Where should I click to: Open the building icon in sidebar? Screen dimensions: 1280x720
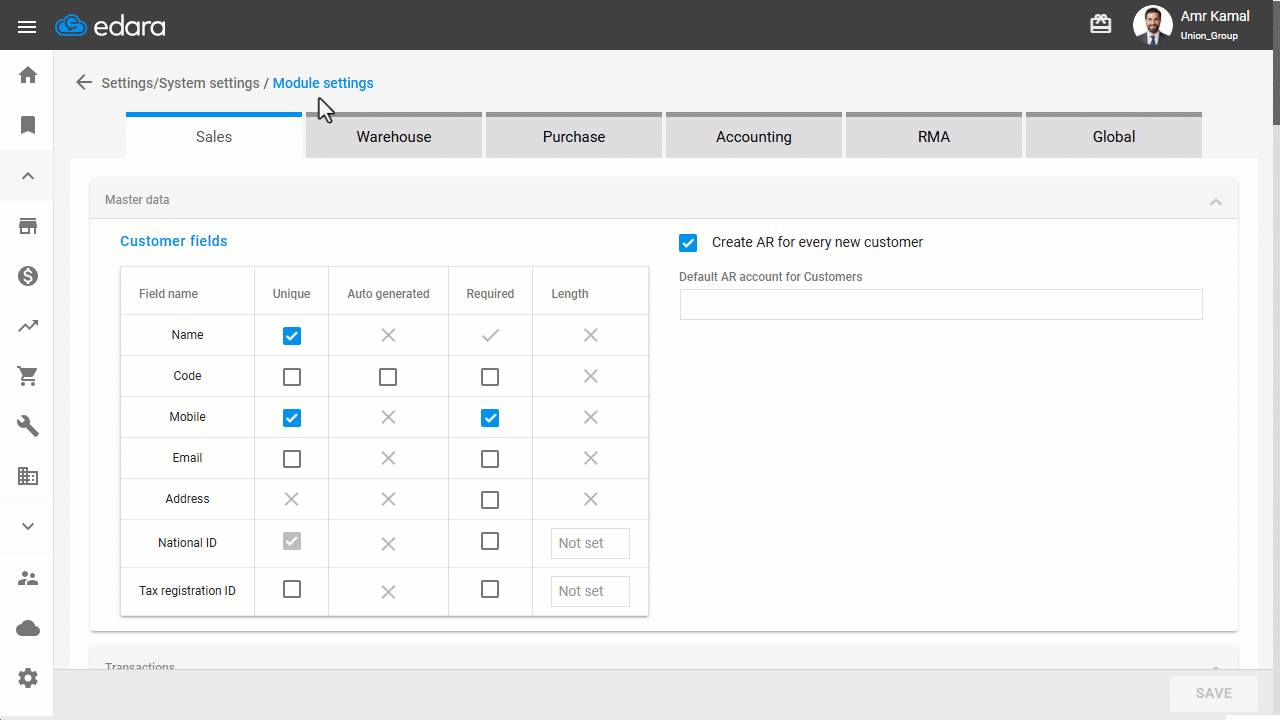click(x=28, y=476)
